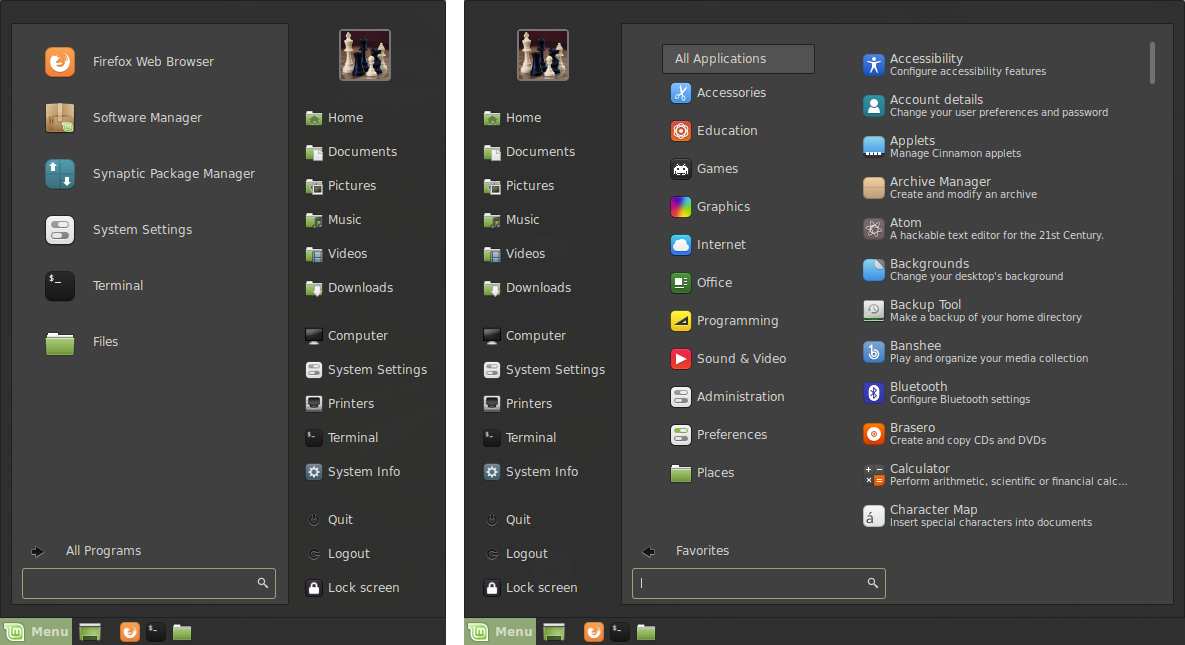Expand the All Programs view

point(102,551)
